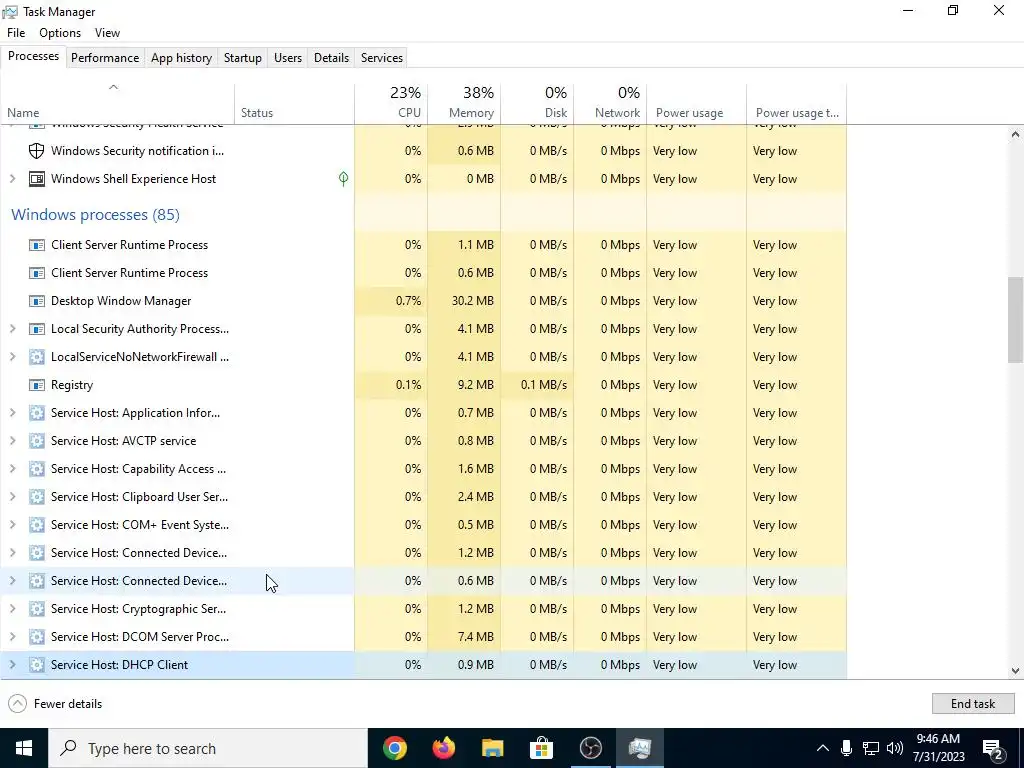This screenshot has width=1024, height=768.
Task: Open File Explorer from the taskbar
Action: pos(492,748)
